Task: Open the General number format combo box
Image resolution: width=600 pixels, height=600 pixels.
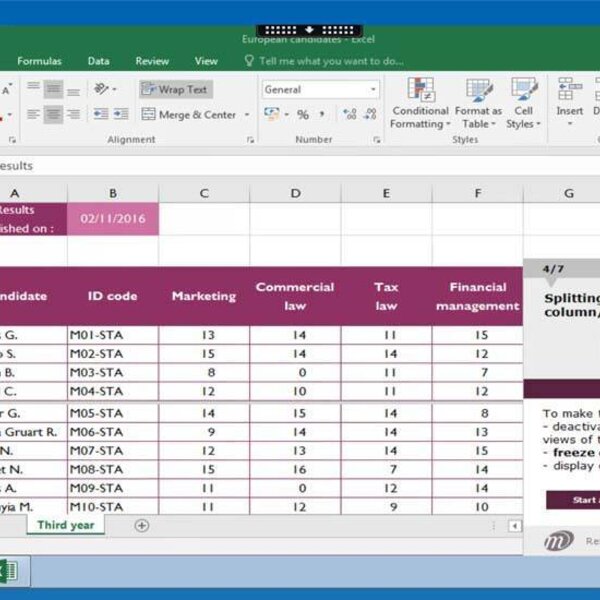Action: pyautogui.click(x=321, y=90)
